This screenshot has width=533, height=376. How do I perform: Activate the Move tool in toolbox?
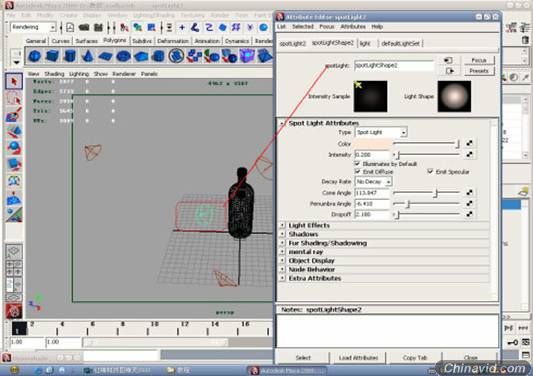click(14, 131)
